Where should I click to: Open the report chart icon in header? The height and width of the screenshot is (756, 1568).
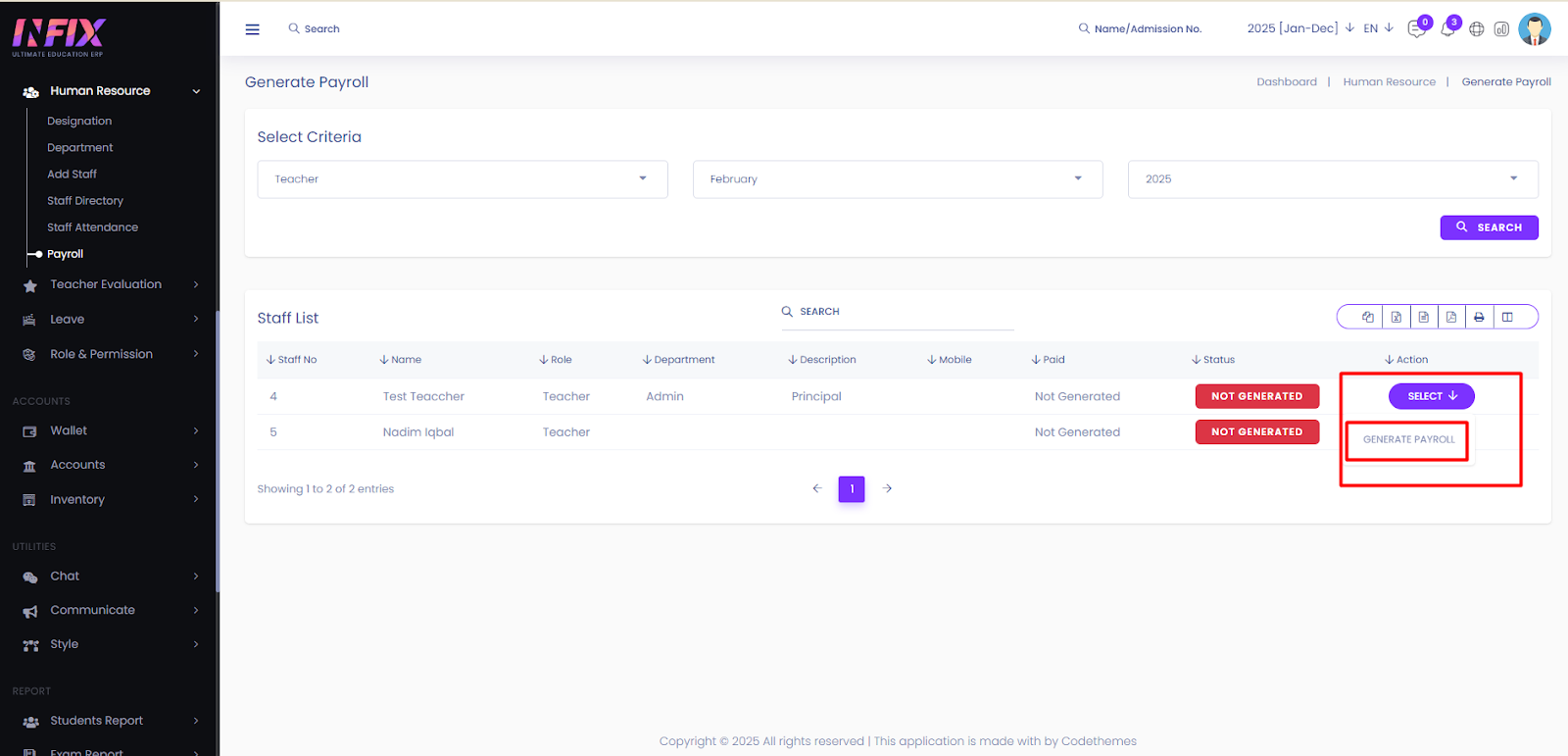click(x=1501, y=29)
